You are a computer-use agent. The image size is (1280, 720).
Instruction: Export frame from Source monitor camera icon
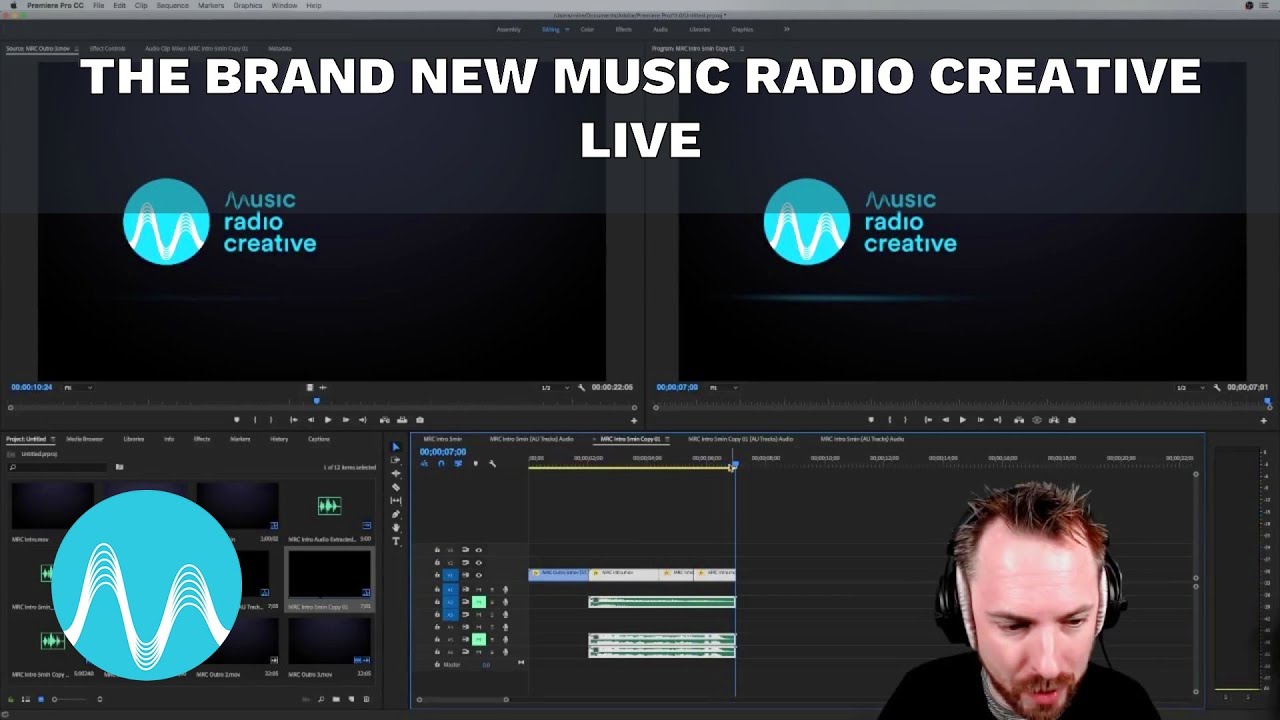click(x=420, y=420)
